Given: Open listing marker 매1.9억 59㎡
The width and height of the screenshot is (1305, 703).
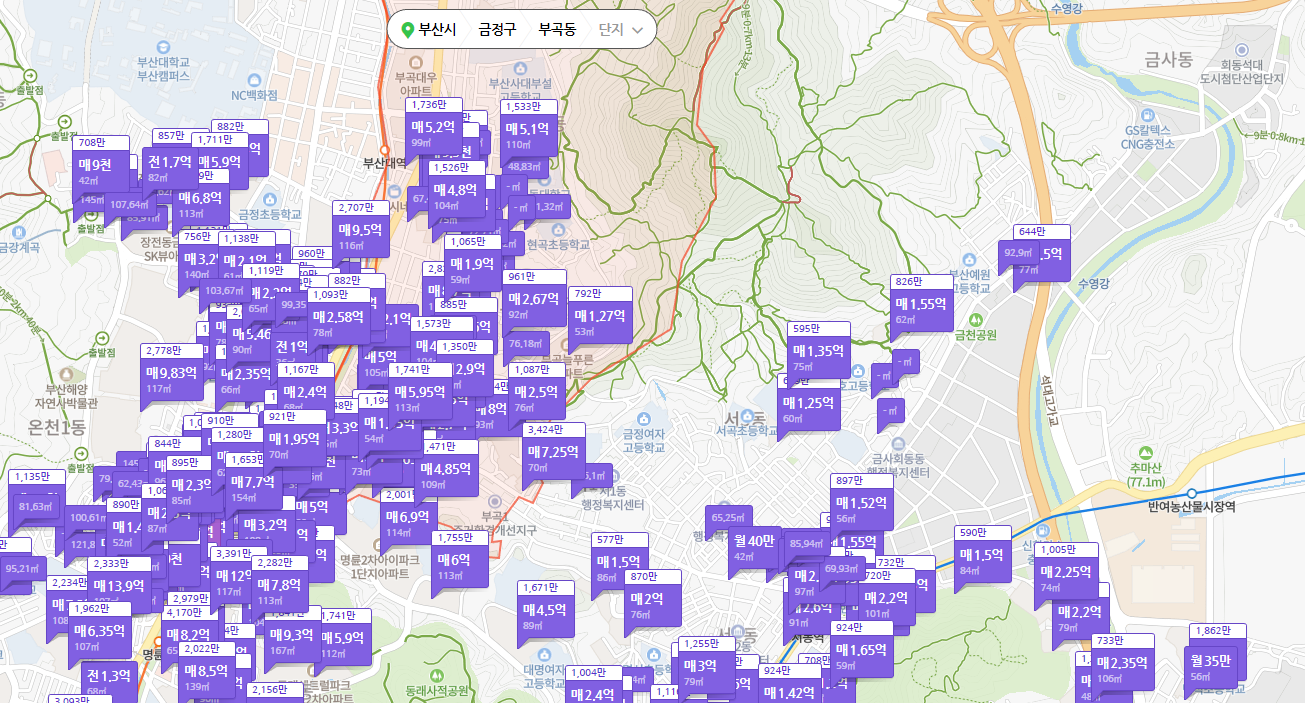Looking at the screenshot, I should pyautogui.click(x=472, y=266).
